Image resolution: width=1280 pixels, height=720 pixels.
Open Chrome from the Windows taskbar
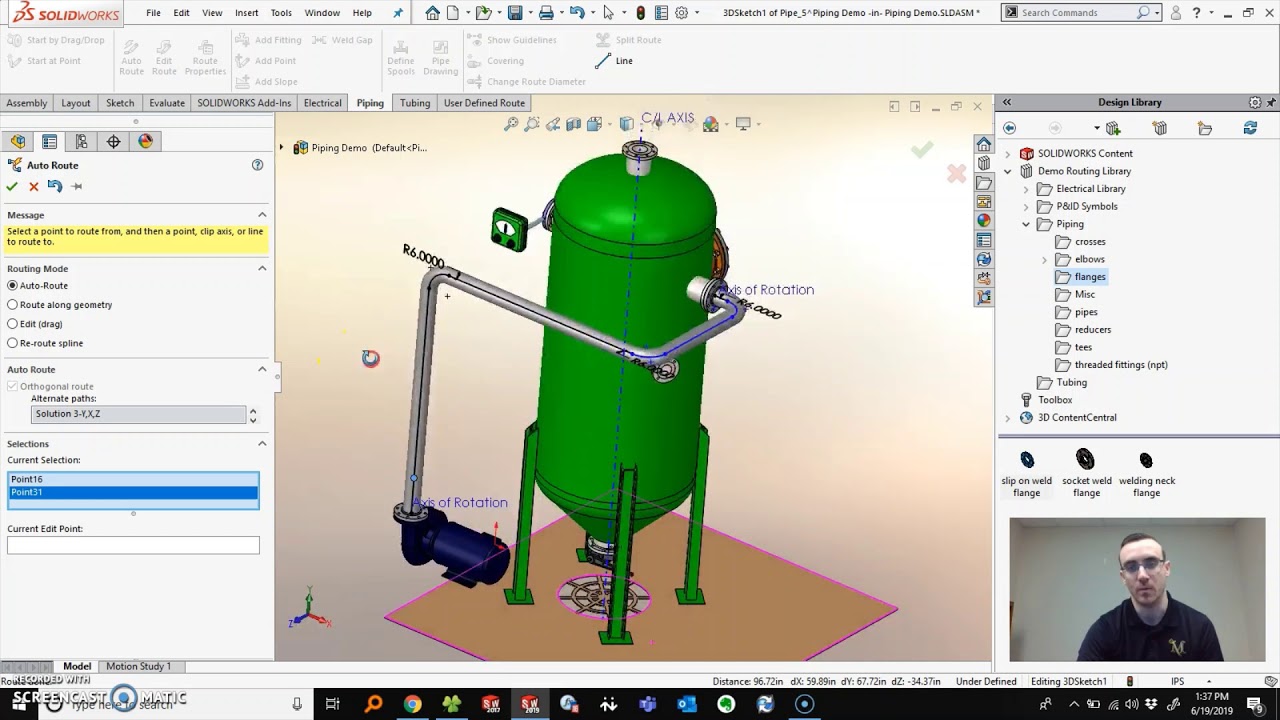[412, 704]
